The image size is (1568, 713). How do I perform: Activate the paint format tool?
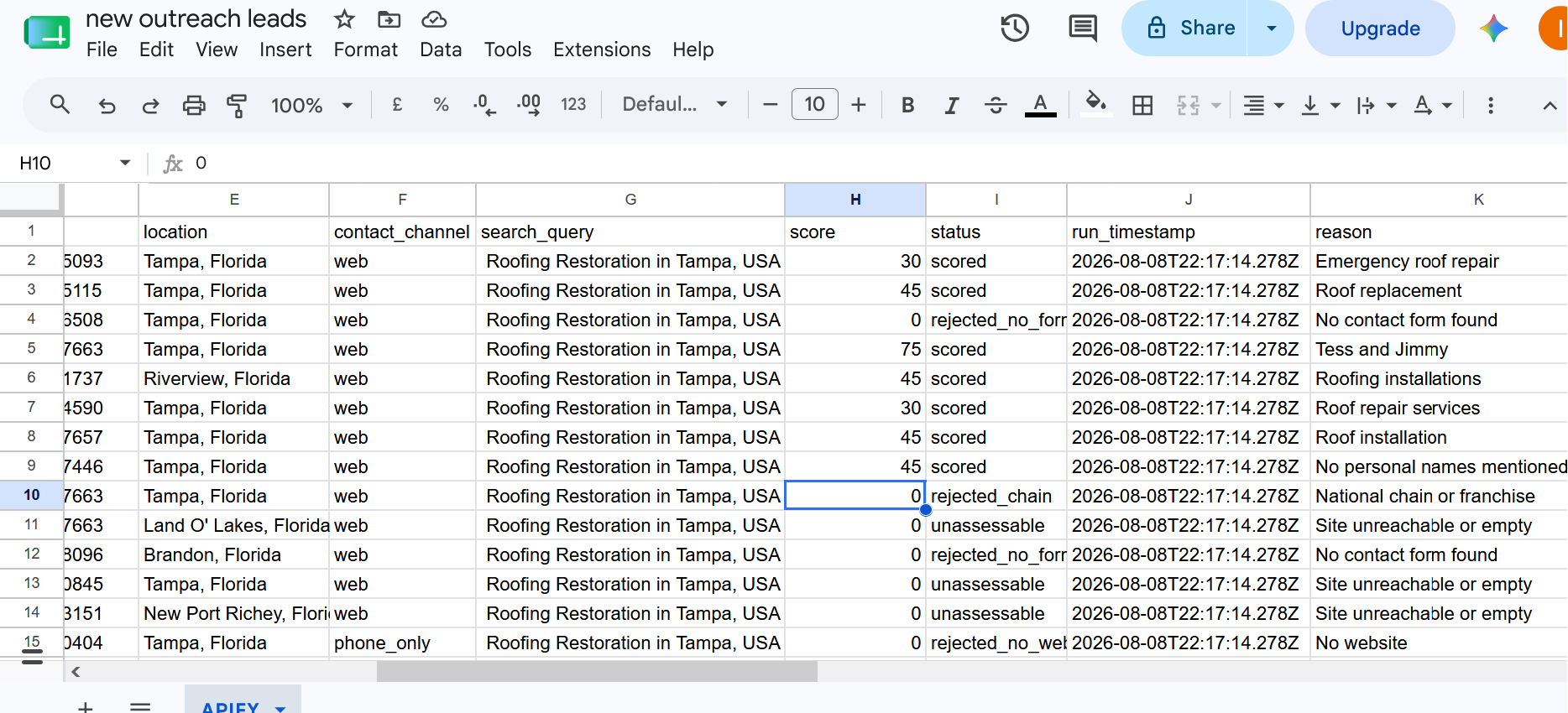tap(237, 105)
